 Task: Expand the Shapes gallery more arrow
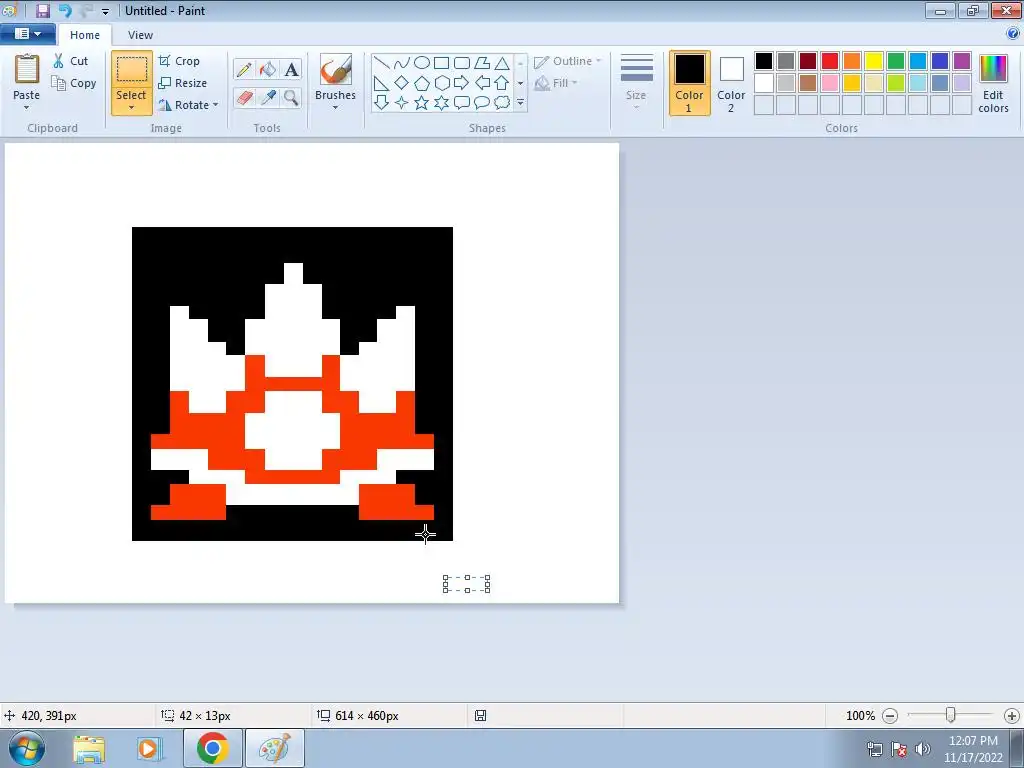tap(520, 103)
